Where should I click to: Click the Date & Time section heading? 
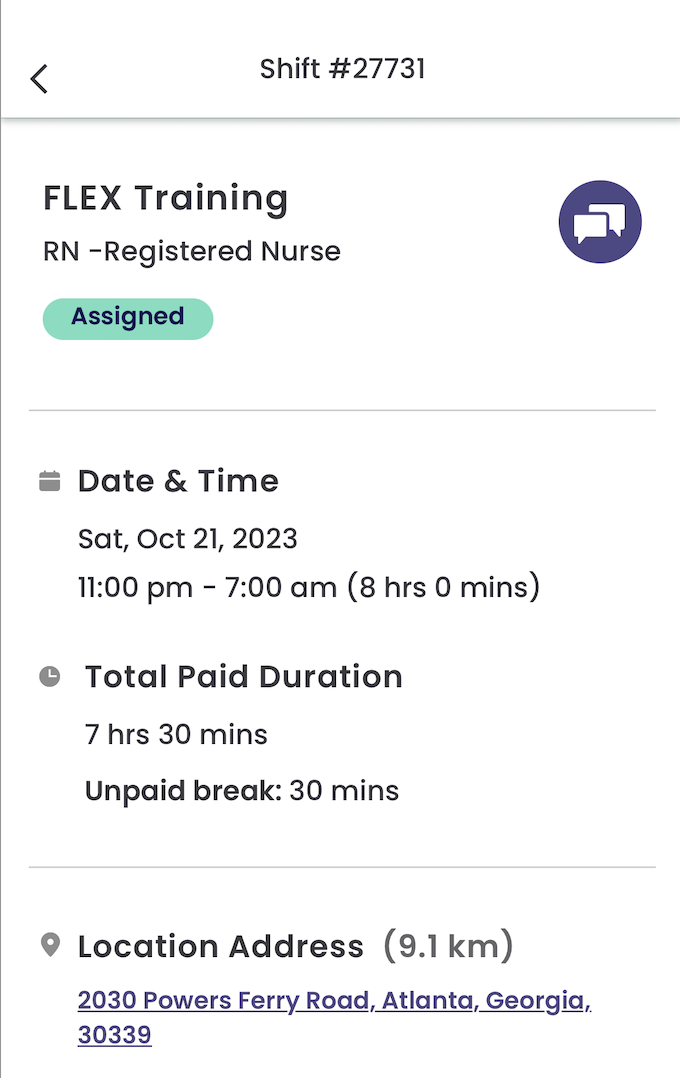[x=178, y=481]
